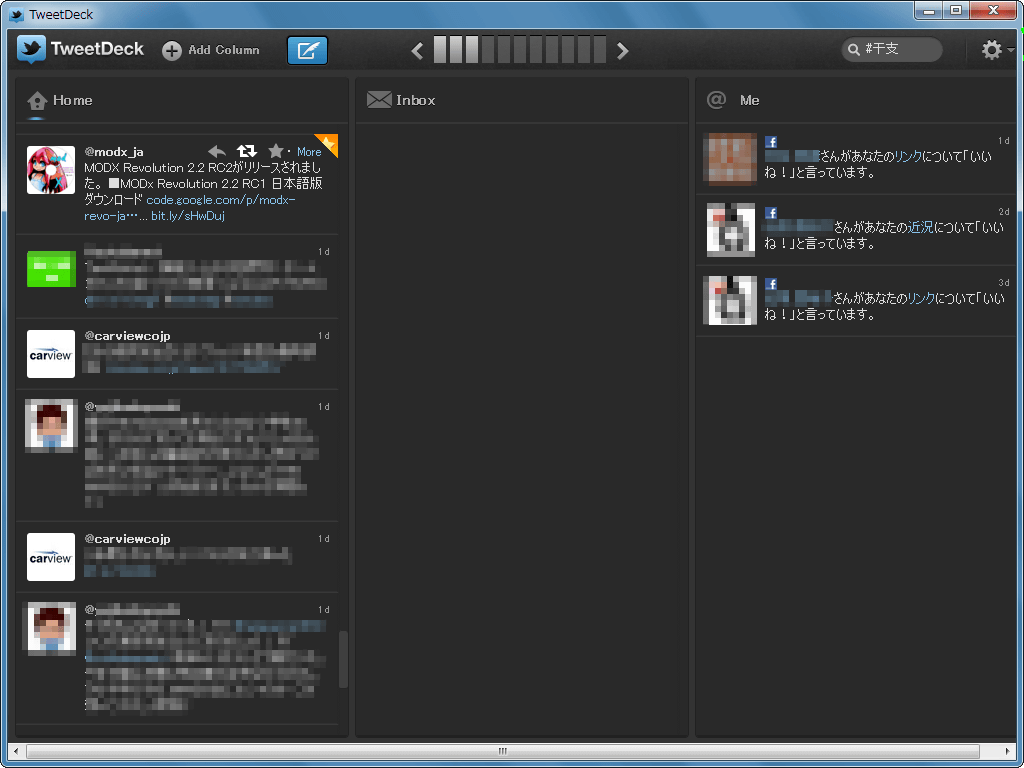The height and width of the screenshot is (768, 1024).
Task: Click first carview avatar logo
Action: point(51,354)
